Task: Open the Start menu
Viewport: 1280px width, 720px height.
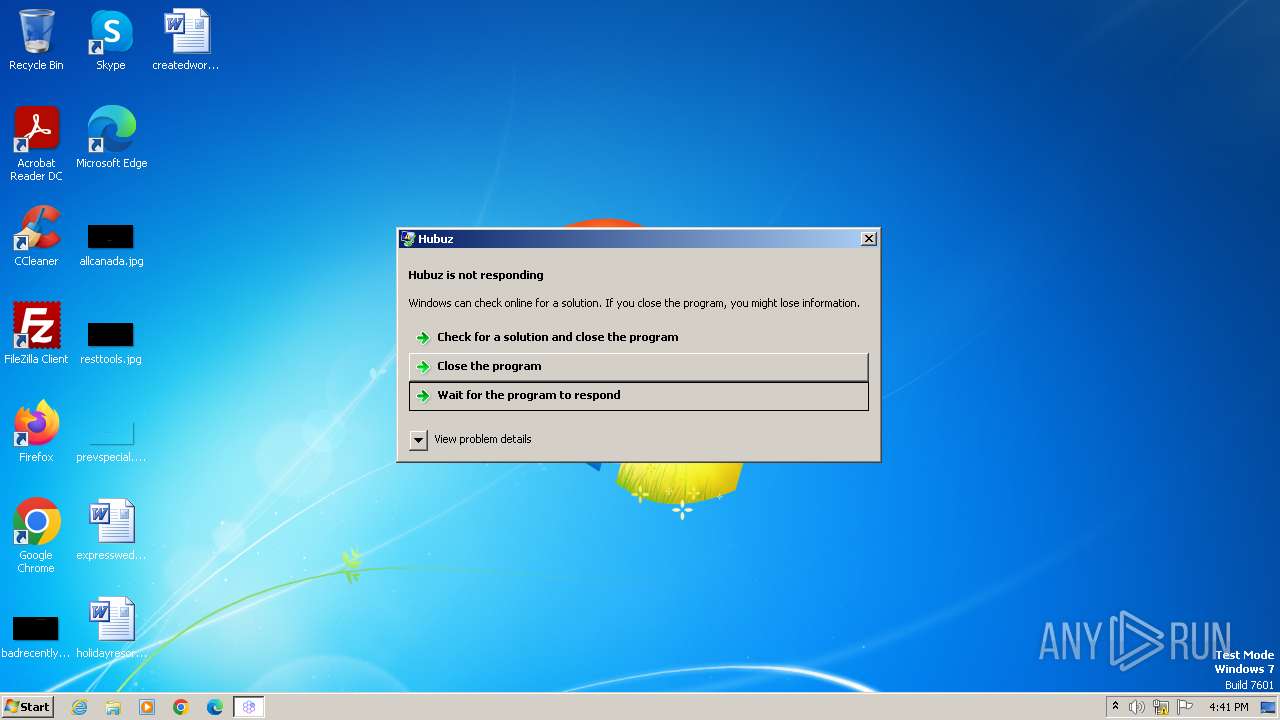Action: pos(27,707)
